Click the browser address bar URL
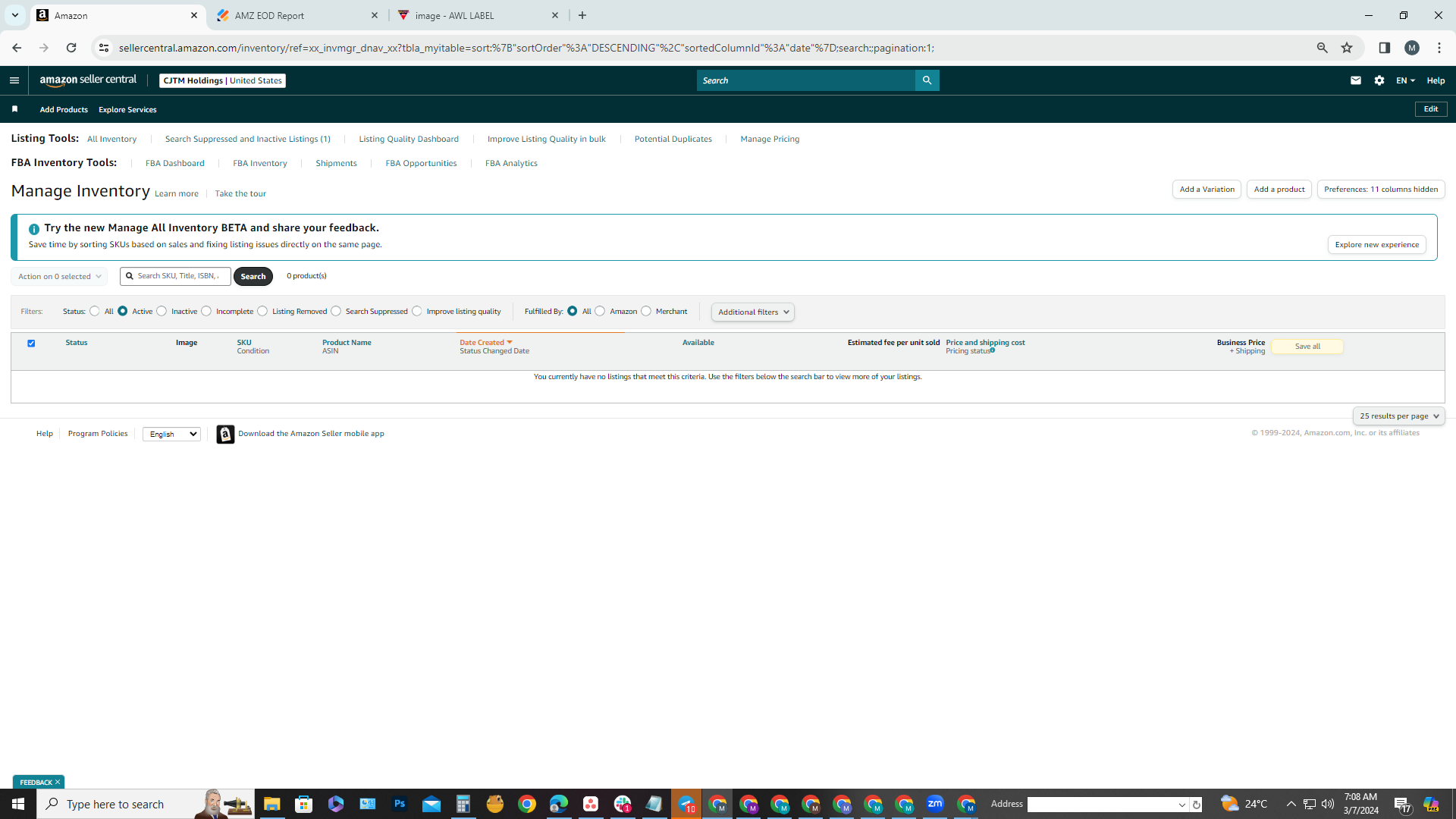This screenshot has width=1456, height=819. (526, 48)
